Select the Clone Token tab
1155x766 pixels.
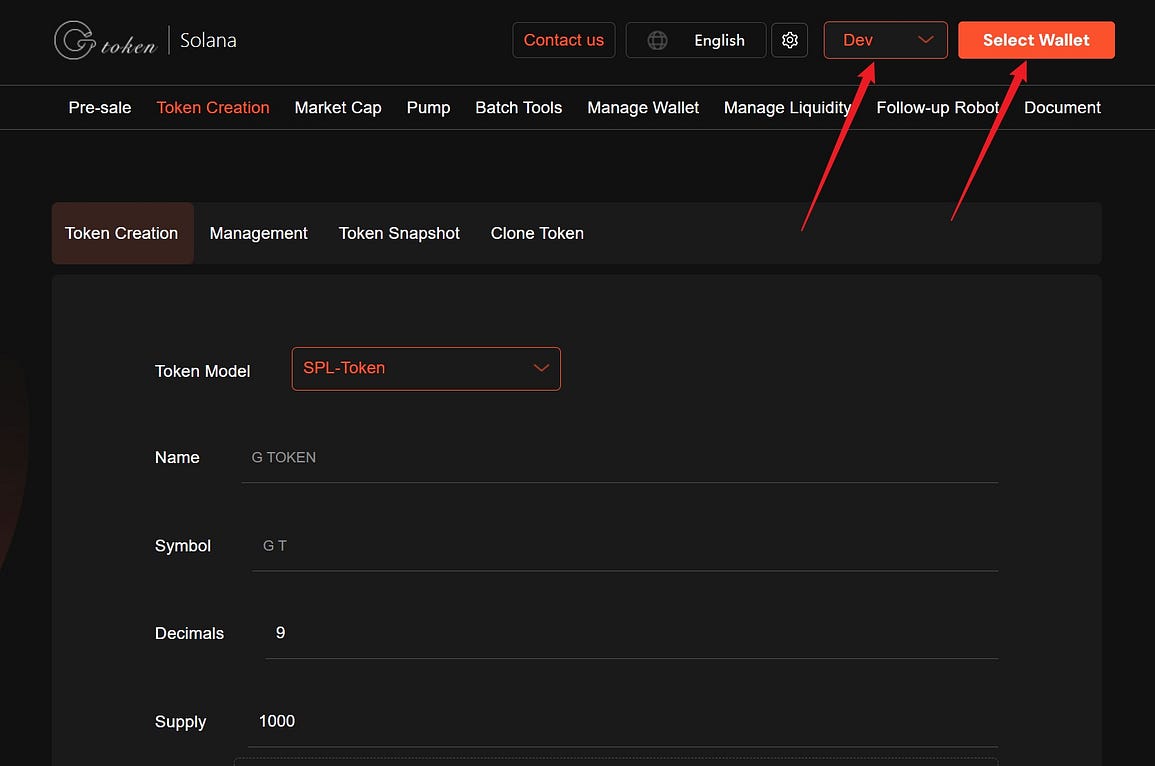537,233
